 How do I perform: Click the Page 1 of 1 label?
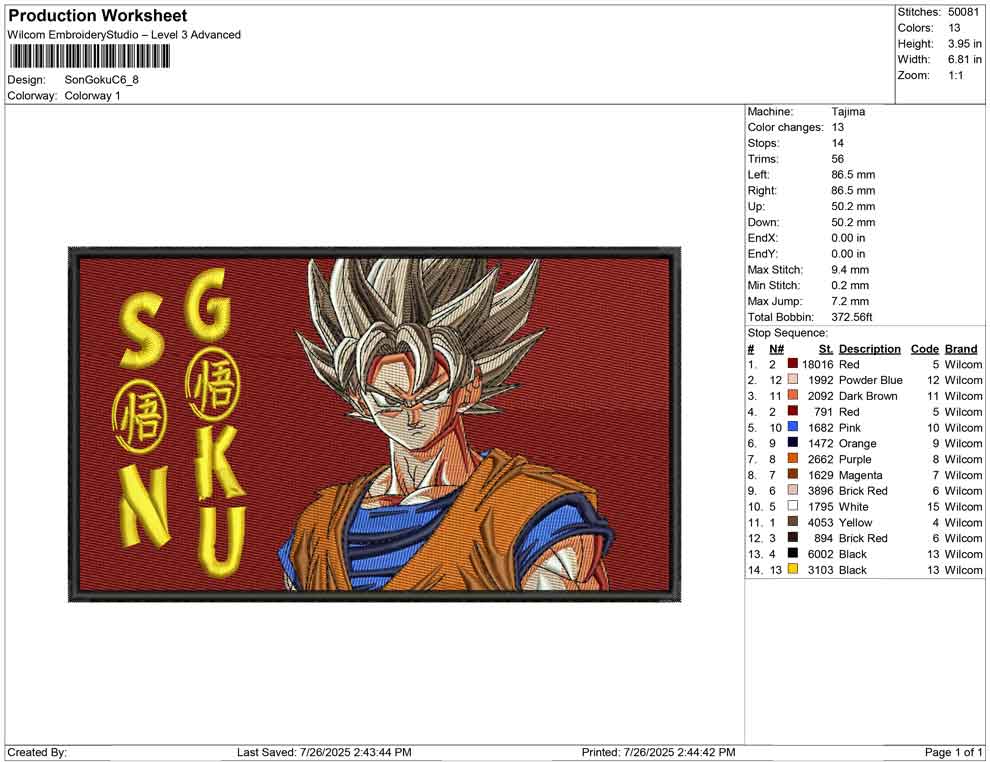953,752
